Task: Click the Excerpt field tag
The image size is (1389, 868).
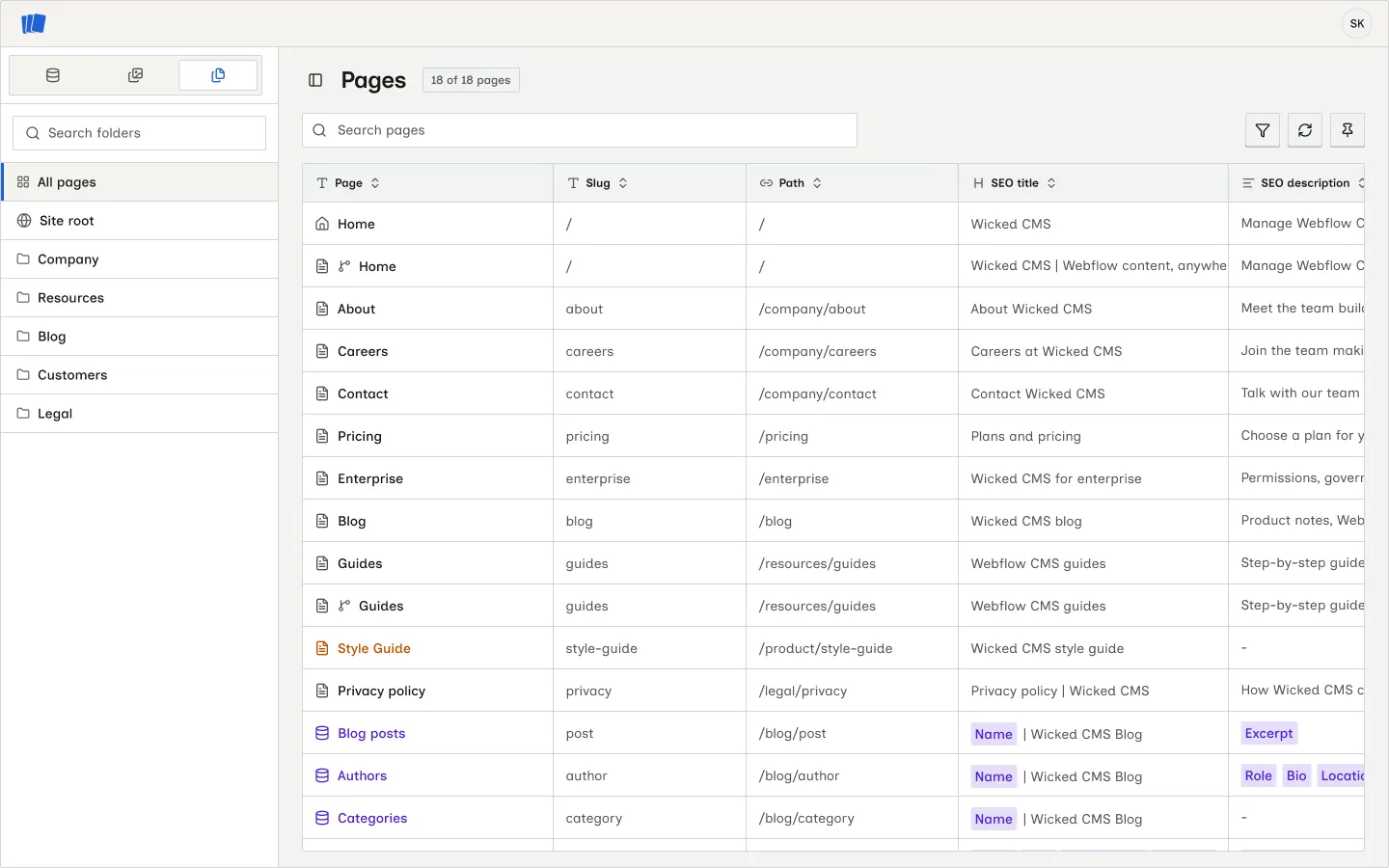Action: 1268,734
